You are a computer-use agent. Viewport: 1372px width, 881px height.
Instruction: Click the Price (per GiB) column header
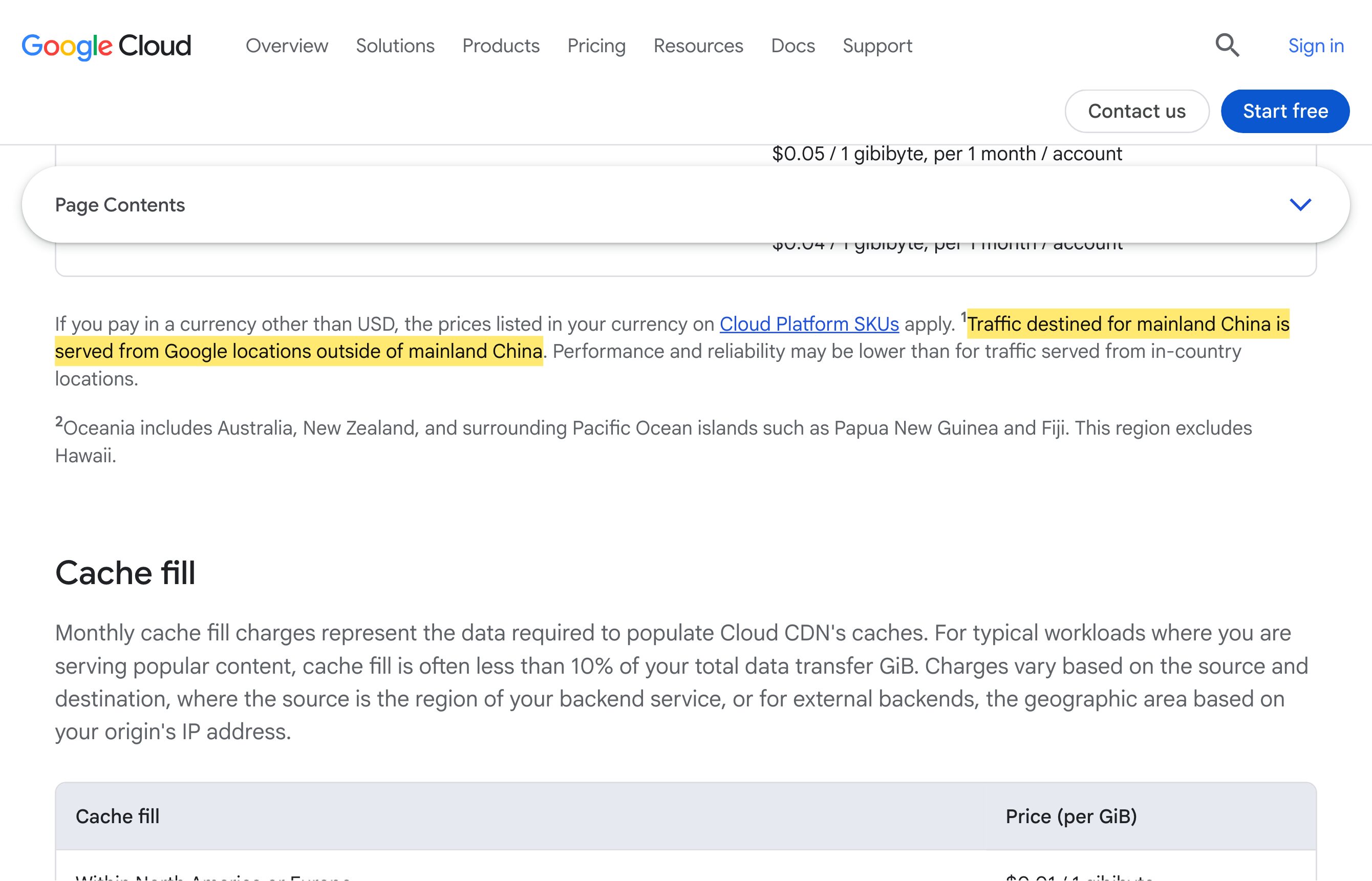1071,816
